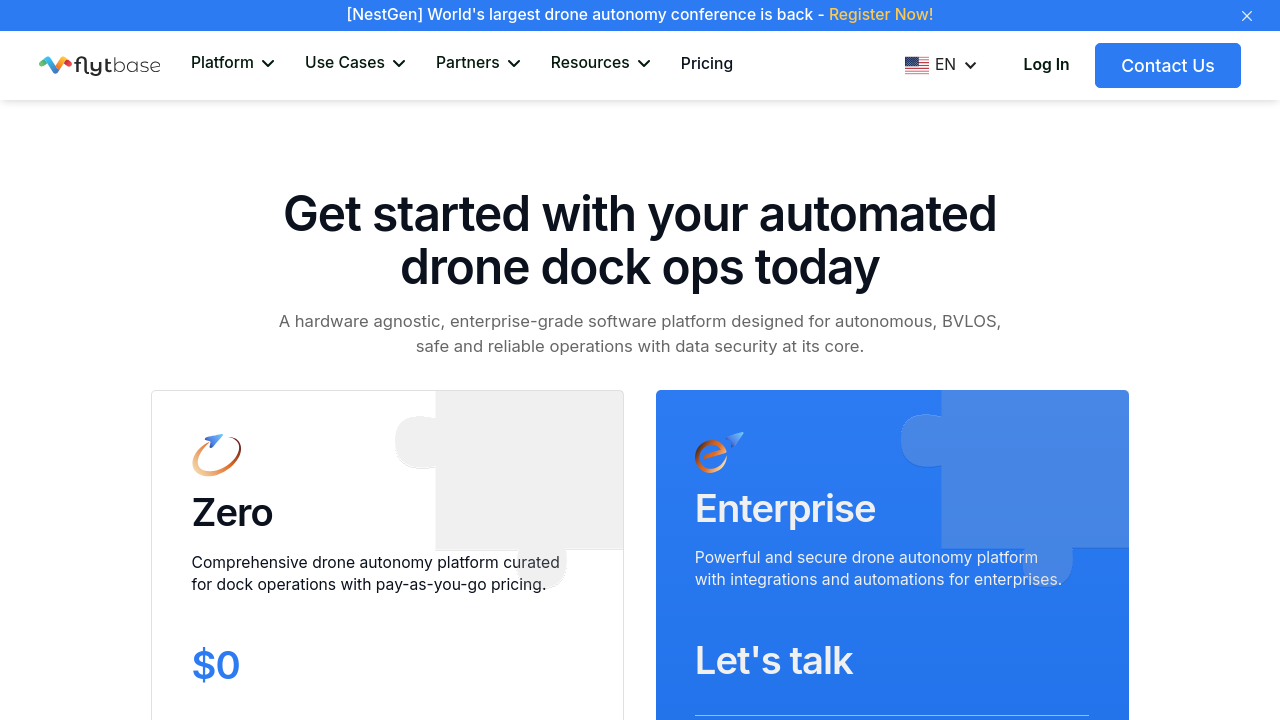The height and width of the screenshot is (720, 1280).
Task: Select the Enterprise plan heading
Action: pyautogui.click(x=785, y=509)
